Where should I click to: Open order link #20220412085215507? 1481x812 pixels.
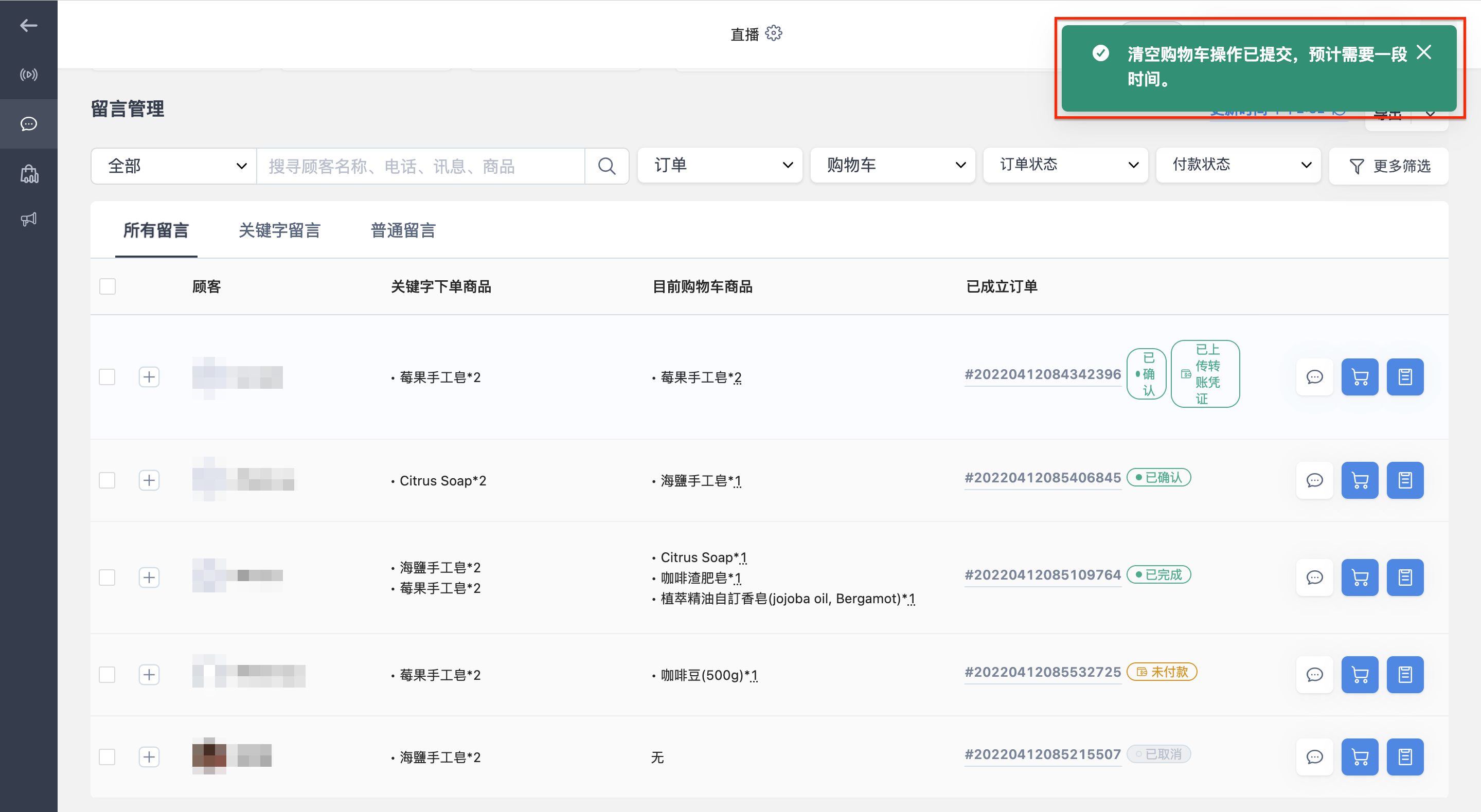tap(1042, 754)
